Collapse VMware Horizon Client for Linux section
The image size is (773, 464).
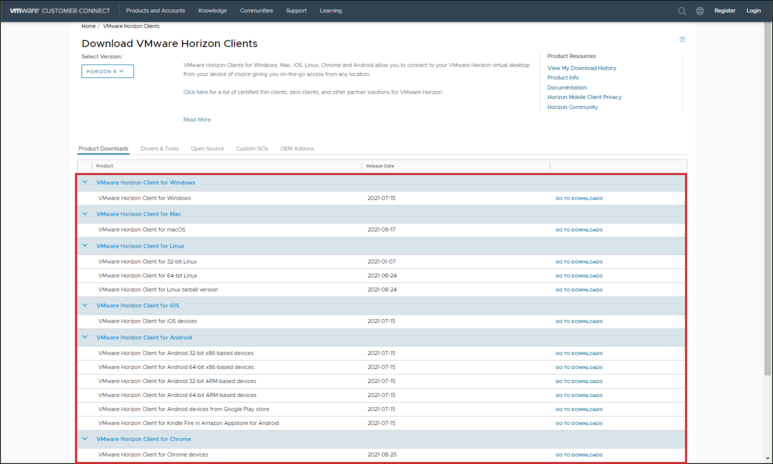(x=85, y=246)
